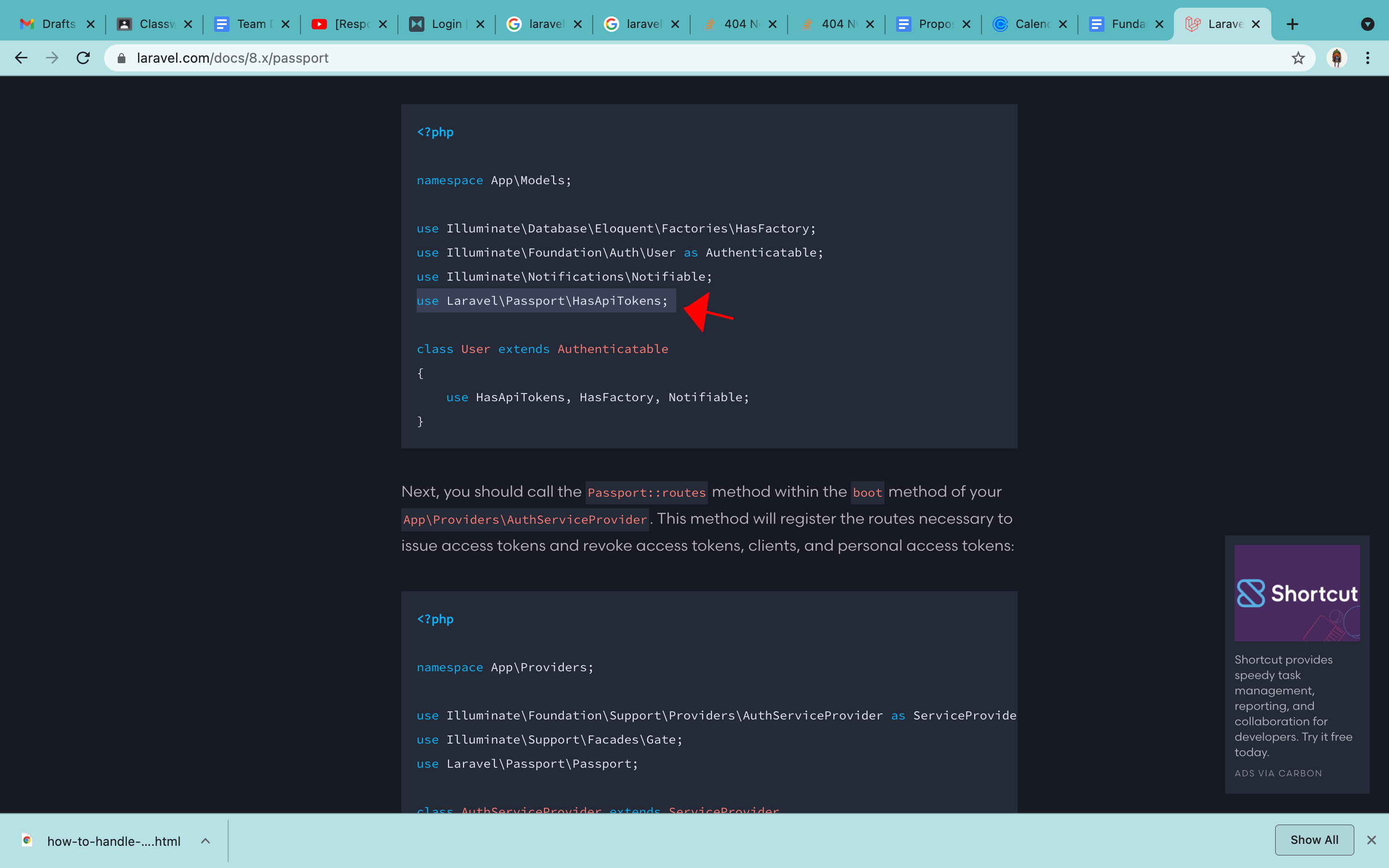Click 'namespace App\Providers;' code line
The image size is (1389, 868).
click(x=505, y=667)
